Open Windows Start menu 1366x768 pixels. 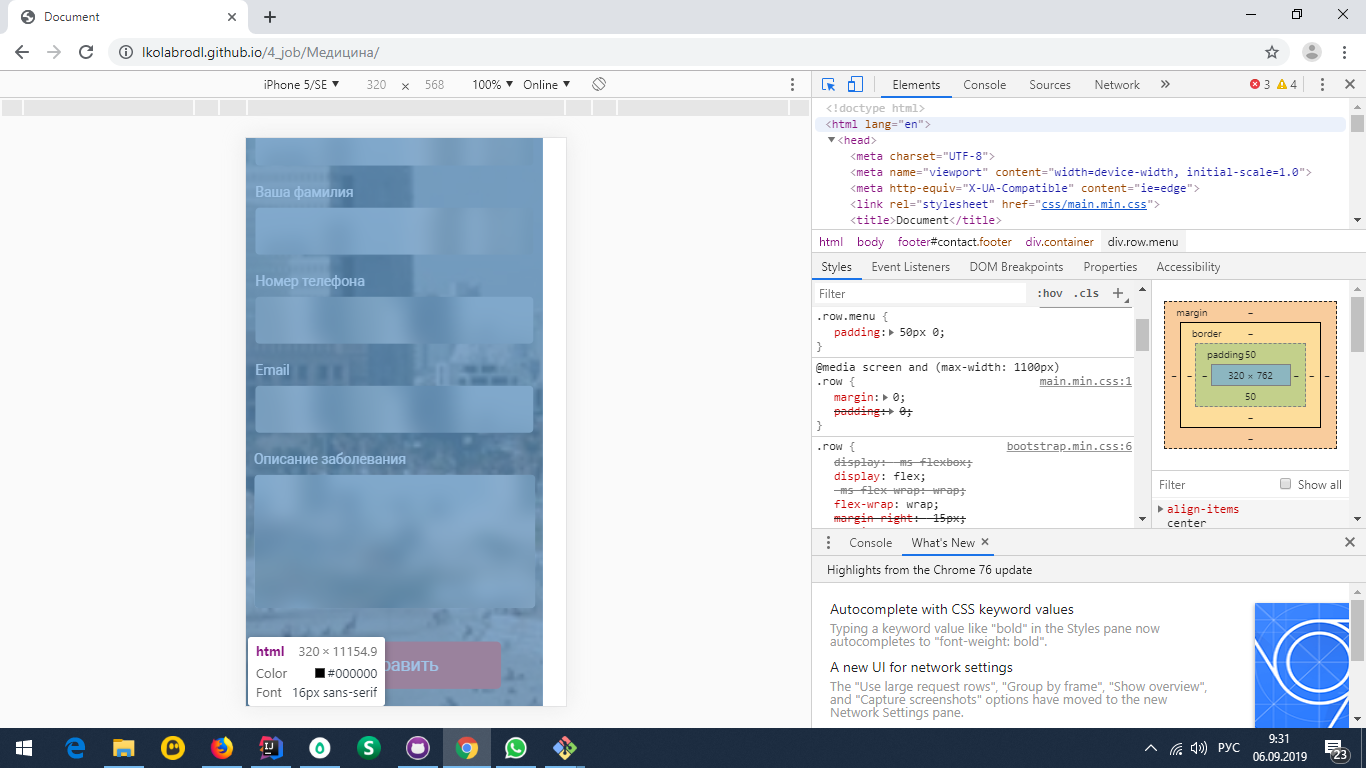23,748
